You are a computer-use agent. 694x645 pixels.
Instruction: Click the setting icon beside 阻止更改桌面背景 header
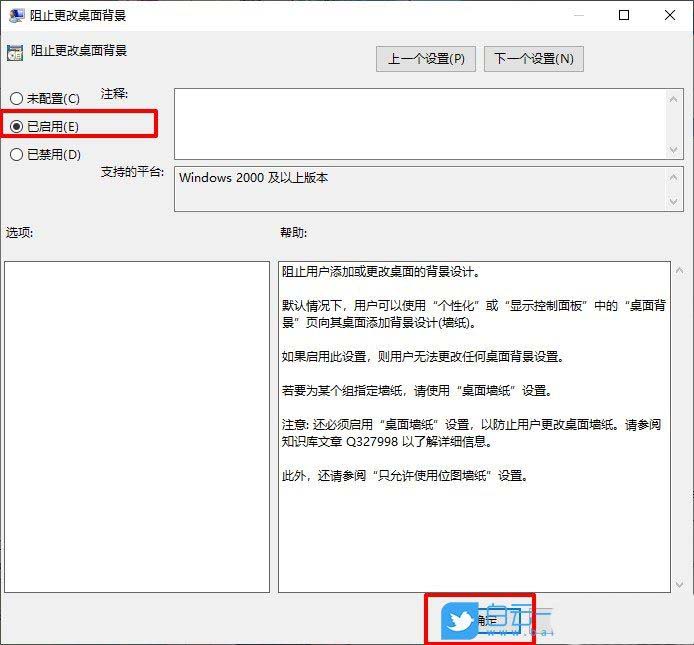tap(14, 53)
